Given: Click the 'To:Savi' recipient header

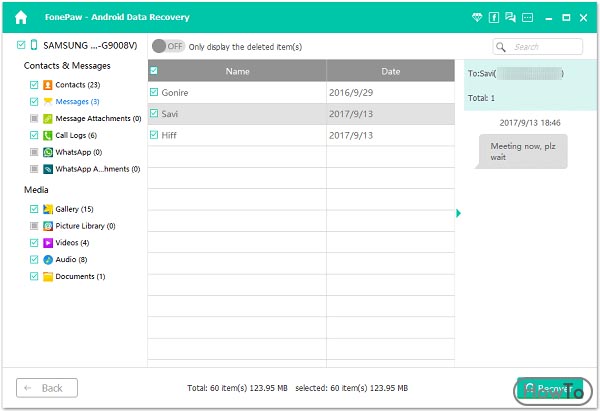Looking at the screenshot, I should pos(516,73).
